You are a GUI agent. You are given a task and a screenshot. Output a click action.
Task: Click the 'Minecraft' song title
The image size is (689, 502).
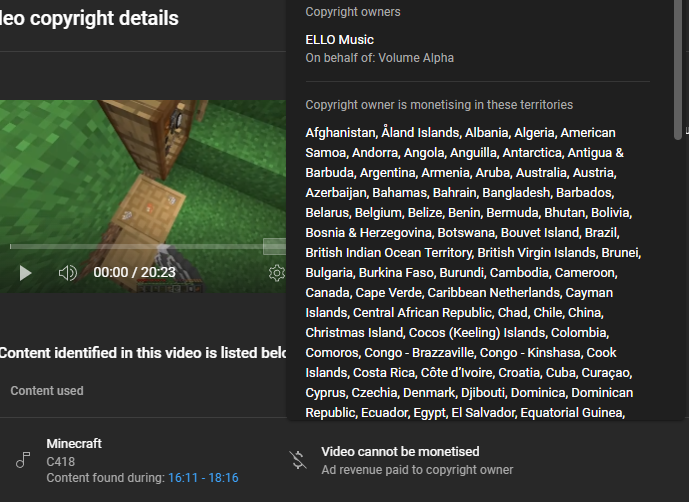[x=74, y=444]
